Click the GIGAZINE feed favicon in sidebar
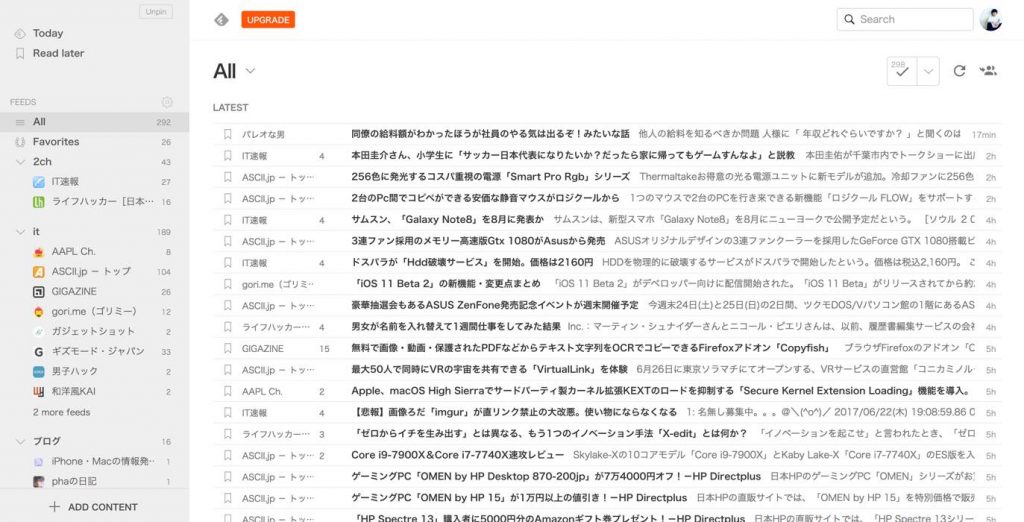The height and width of the screenshot is (522, 1024). pyautogui.click(x=39, y=292)
